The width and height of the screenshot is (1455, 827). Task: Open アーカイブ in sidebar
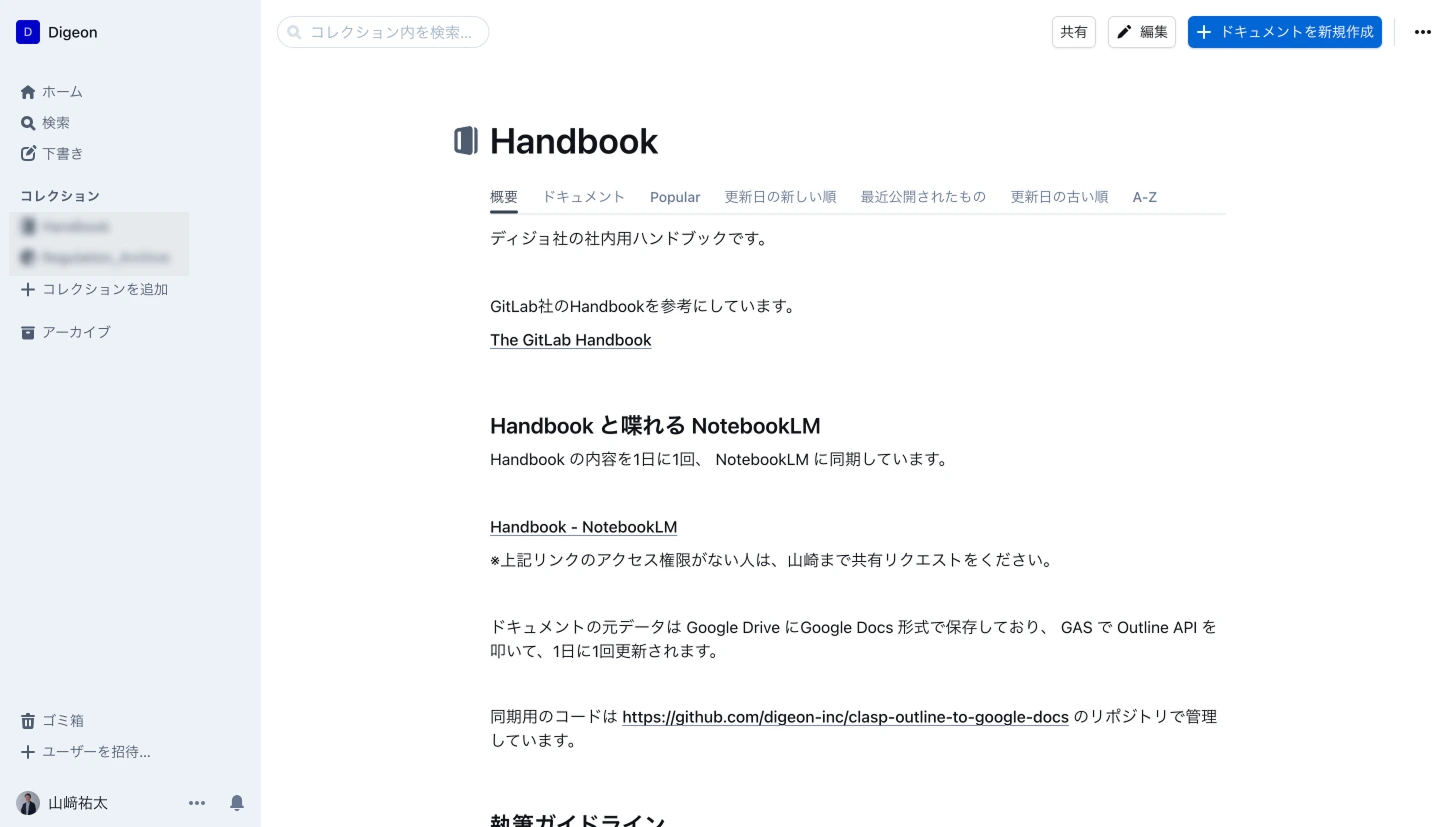click(x=76, y=332)
